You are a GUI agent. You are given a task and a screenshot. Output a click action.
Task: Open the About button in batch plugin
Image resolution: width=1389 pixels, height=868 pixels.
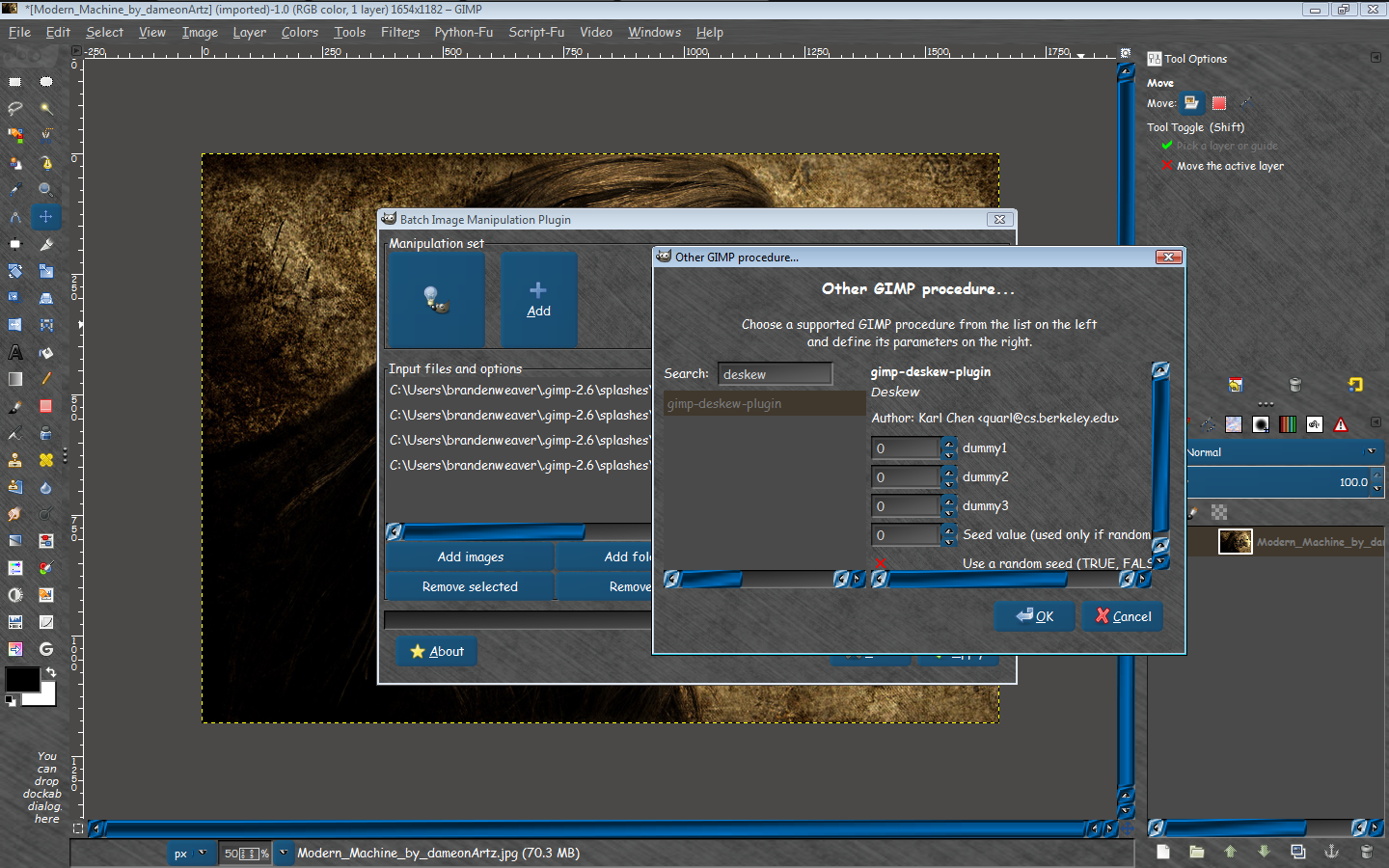(x=436, y=651)
